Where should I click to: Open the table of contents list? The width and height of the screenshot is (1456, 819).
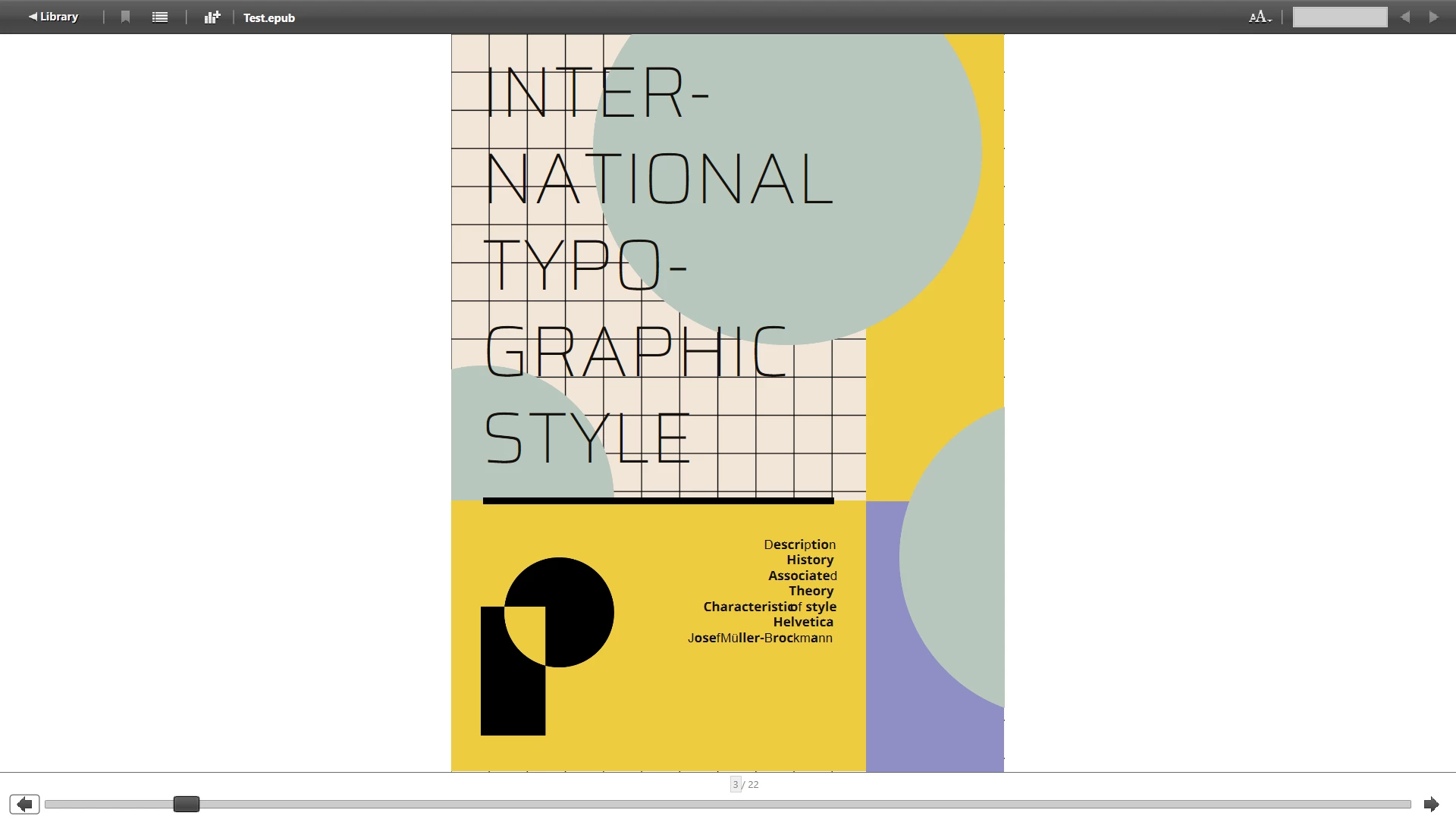[x=160, y=17]
